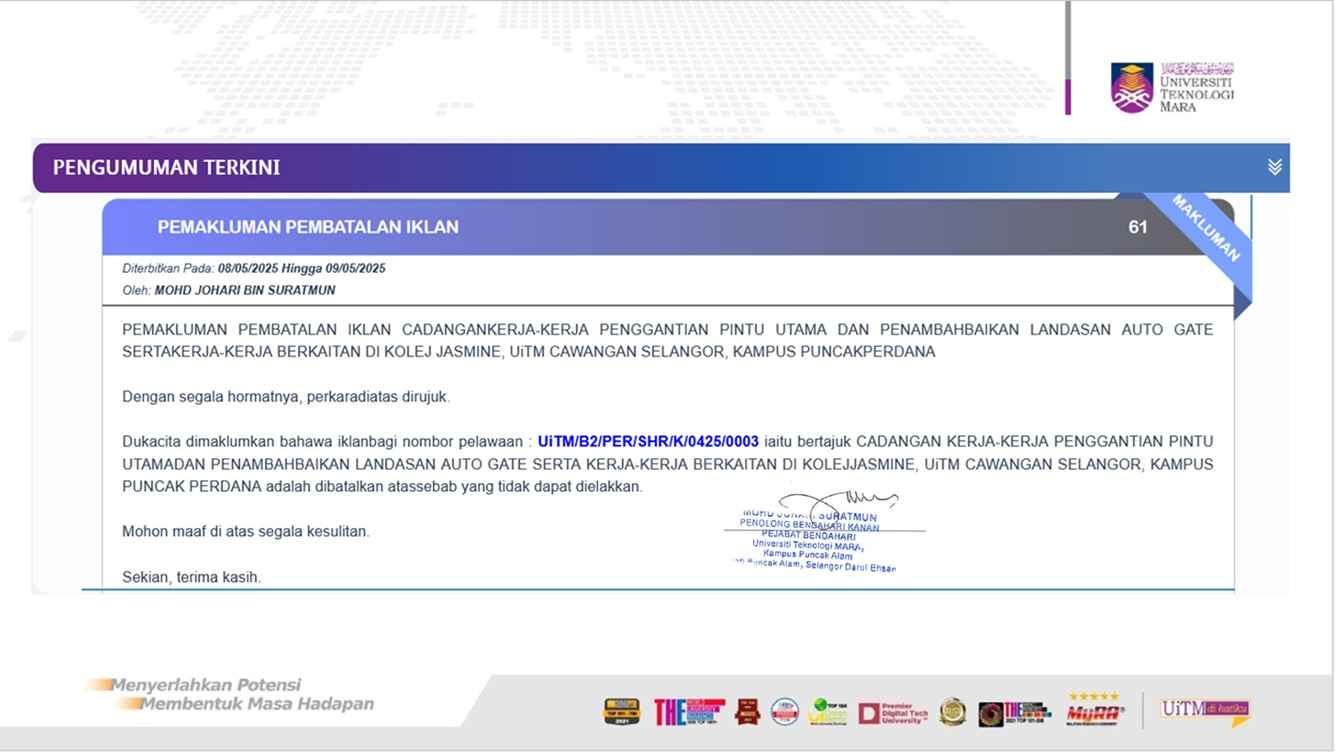This screenshot has height=754, width=1335.
Task: Click the PEMAKLUMAN PEMBATALAN IKLAN header
Action: (308, 227)
